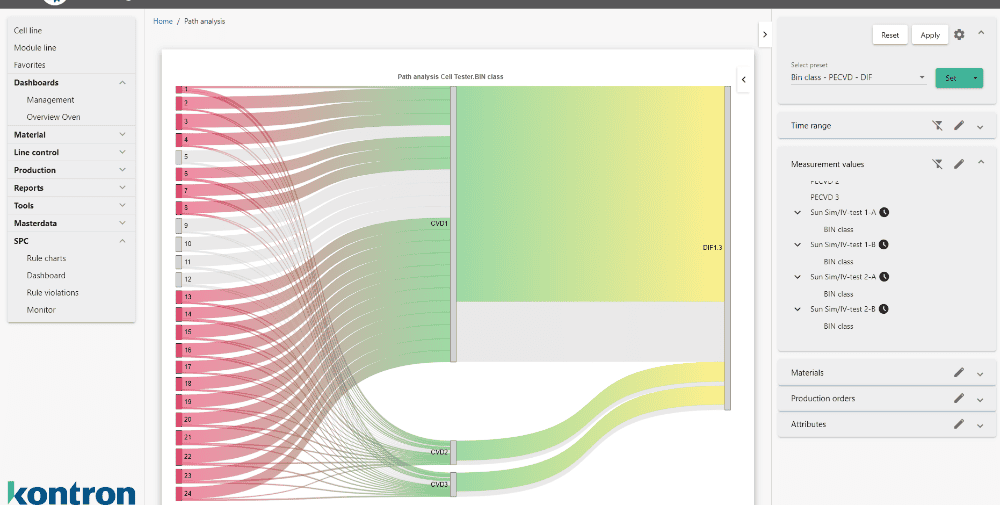This screenshot has height=505, width=1000.
Task: Click the Apply button
Action: click(x=930, y=35)
